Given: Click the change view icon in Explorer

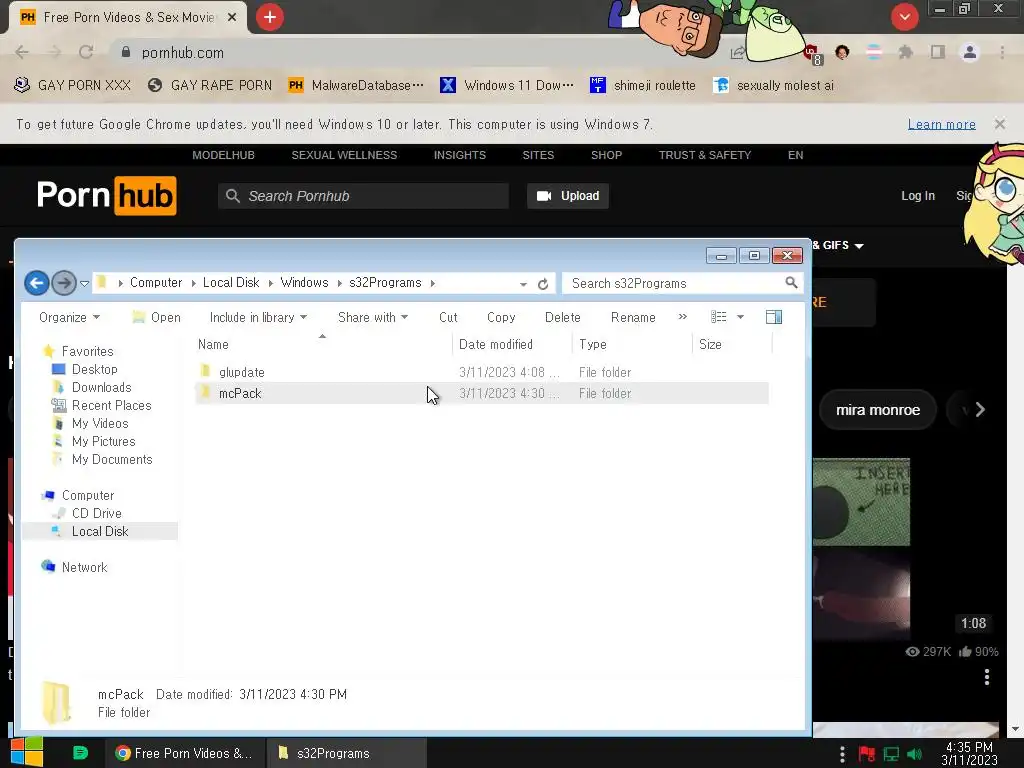Looking at the screenshot, I should 718,317.
